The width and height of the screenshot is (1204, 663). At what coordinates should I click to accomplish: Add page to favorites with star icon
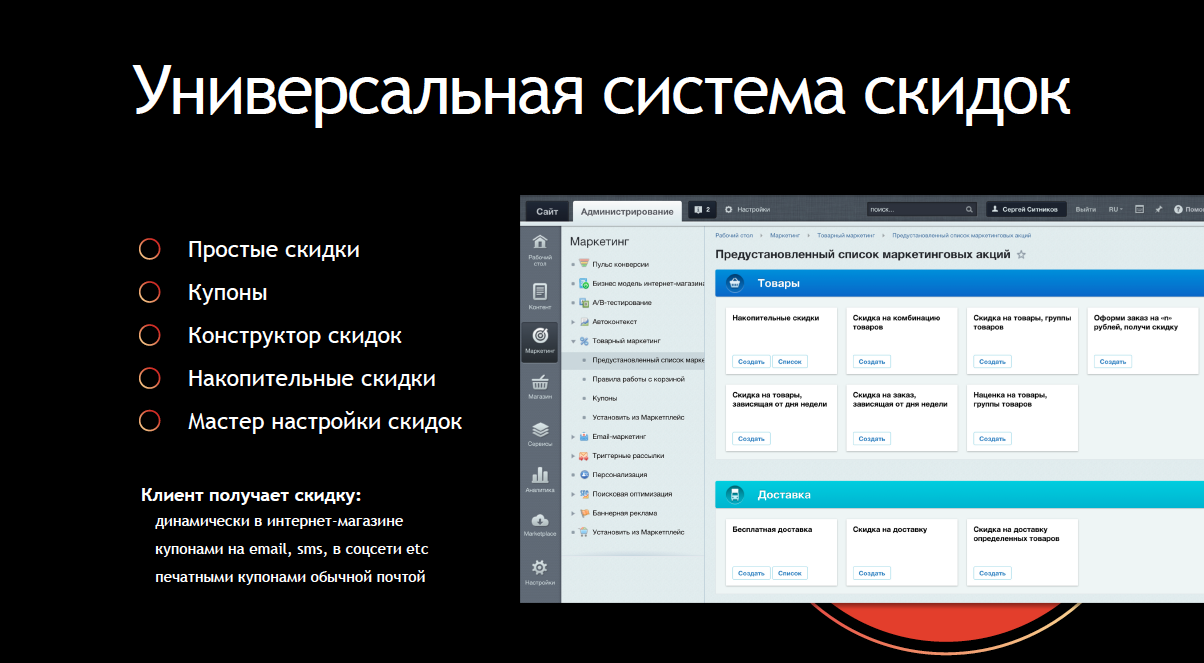click(1021, 255)
